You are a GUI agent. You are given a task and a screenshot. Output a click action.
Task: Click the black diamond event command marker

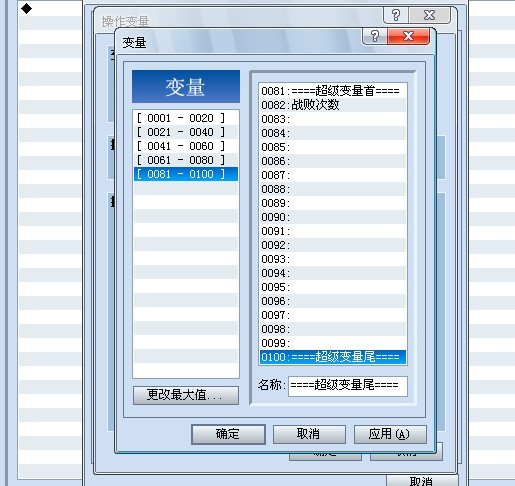coord(26,8)
